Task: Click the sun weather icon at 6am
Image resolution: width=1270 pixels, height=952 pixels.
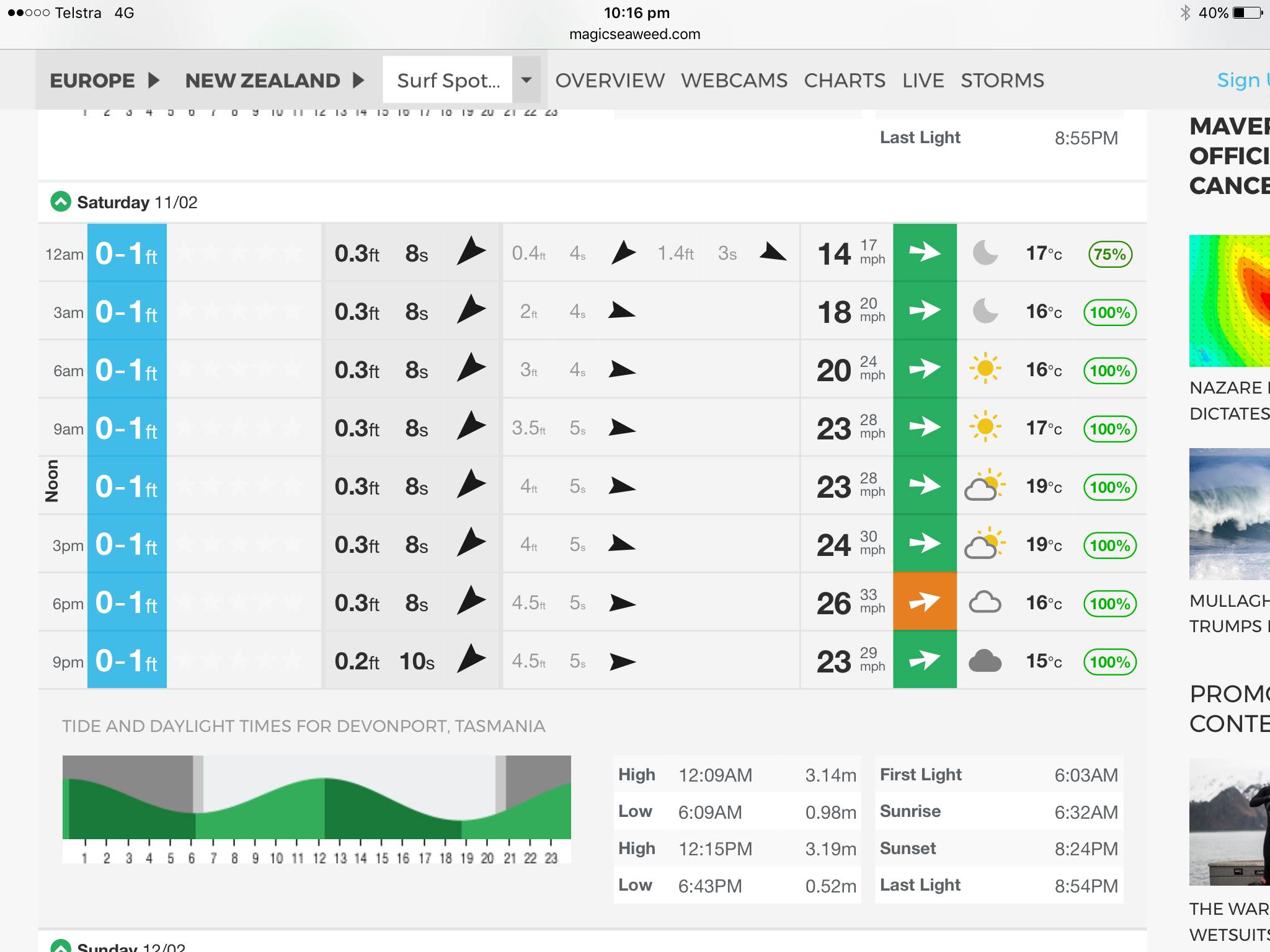Action: coord(985,369)
